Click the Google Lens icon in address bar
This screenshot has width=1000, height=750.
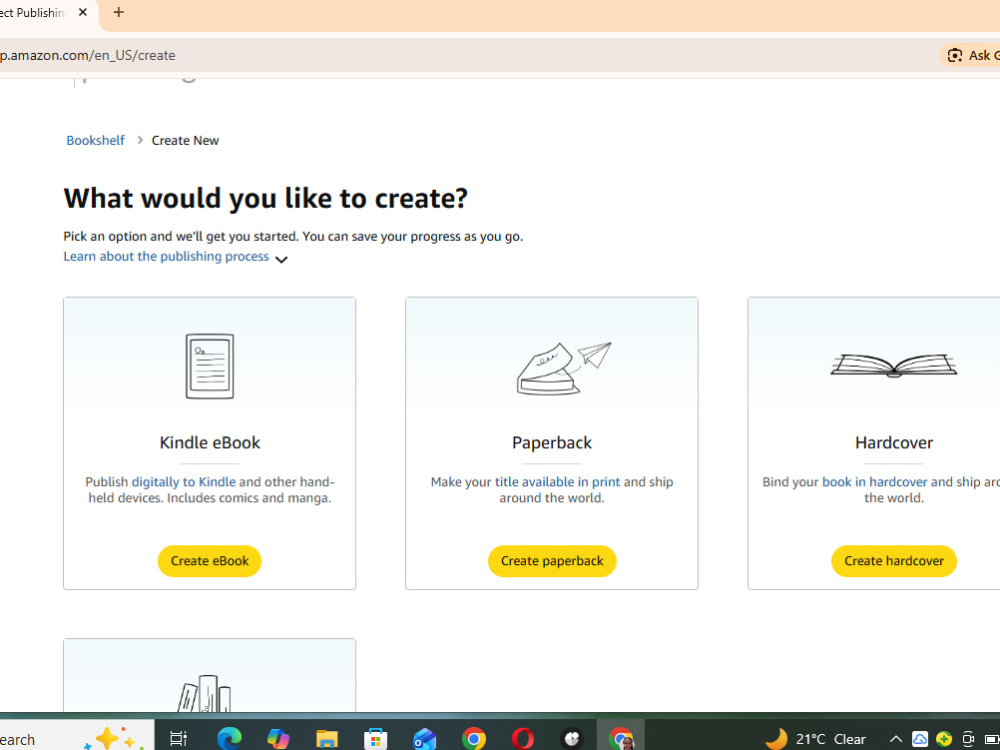955,55
